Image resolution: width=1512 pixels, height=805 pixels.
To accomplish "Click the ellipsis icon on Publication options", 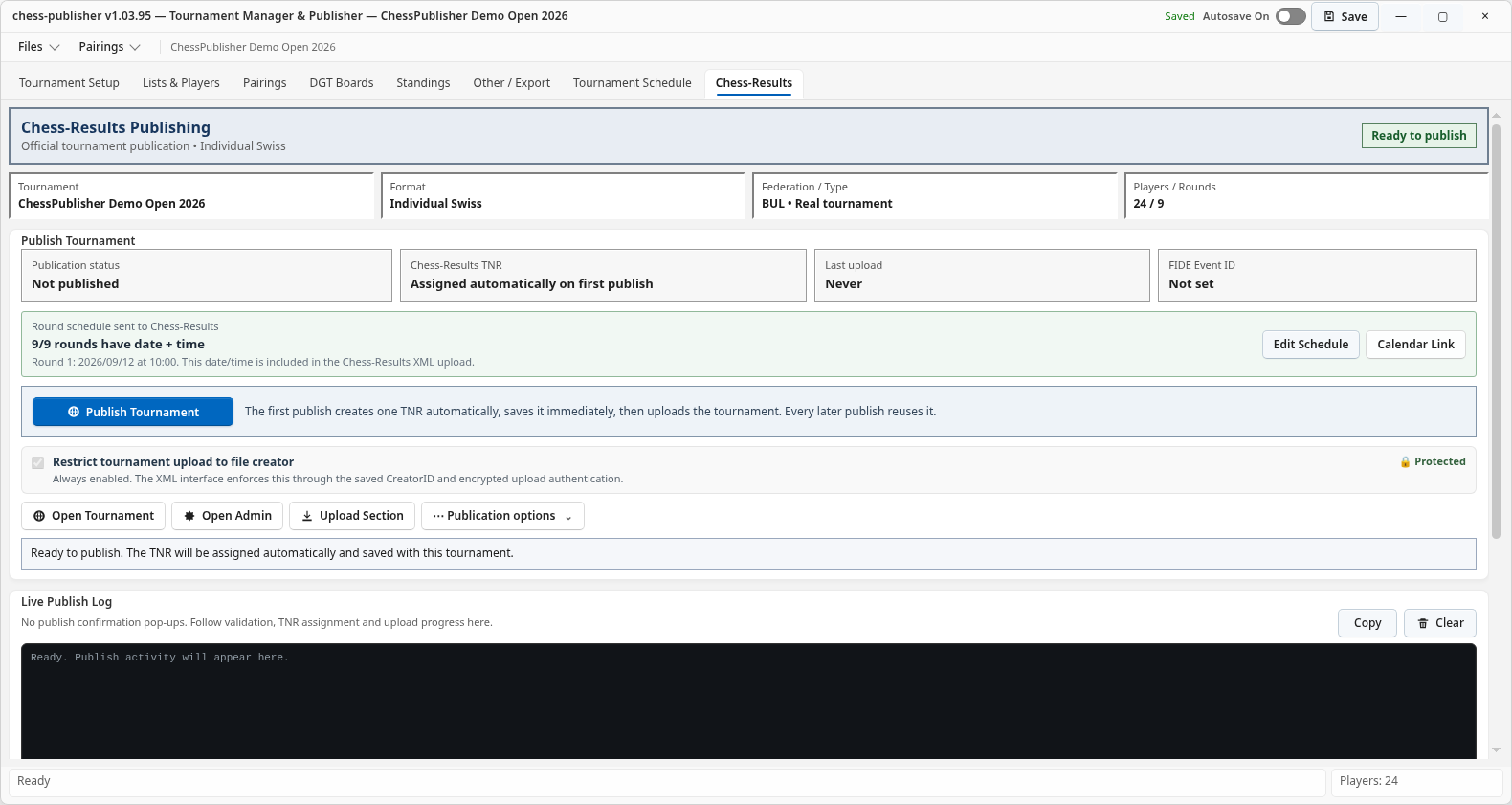I will coord(438,516).
